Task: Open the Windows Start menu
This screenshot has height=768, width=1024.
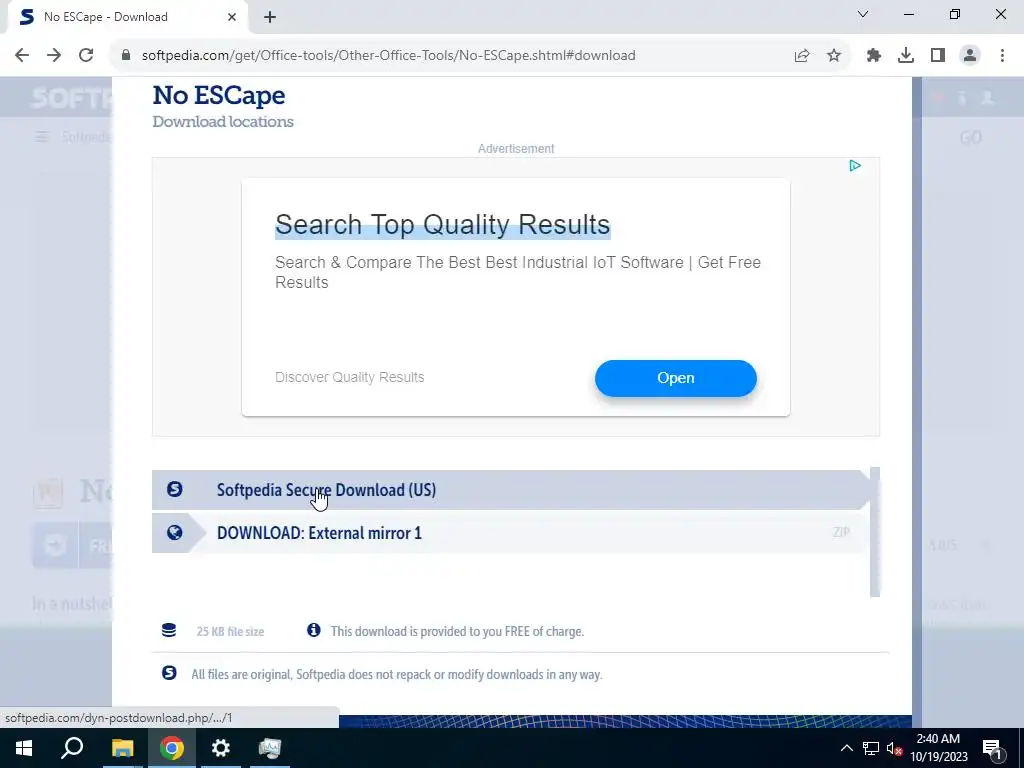Action: pos(24,748)
